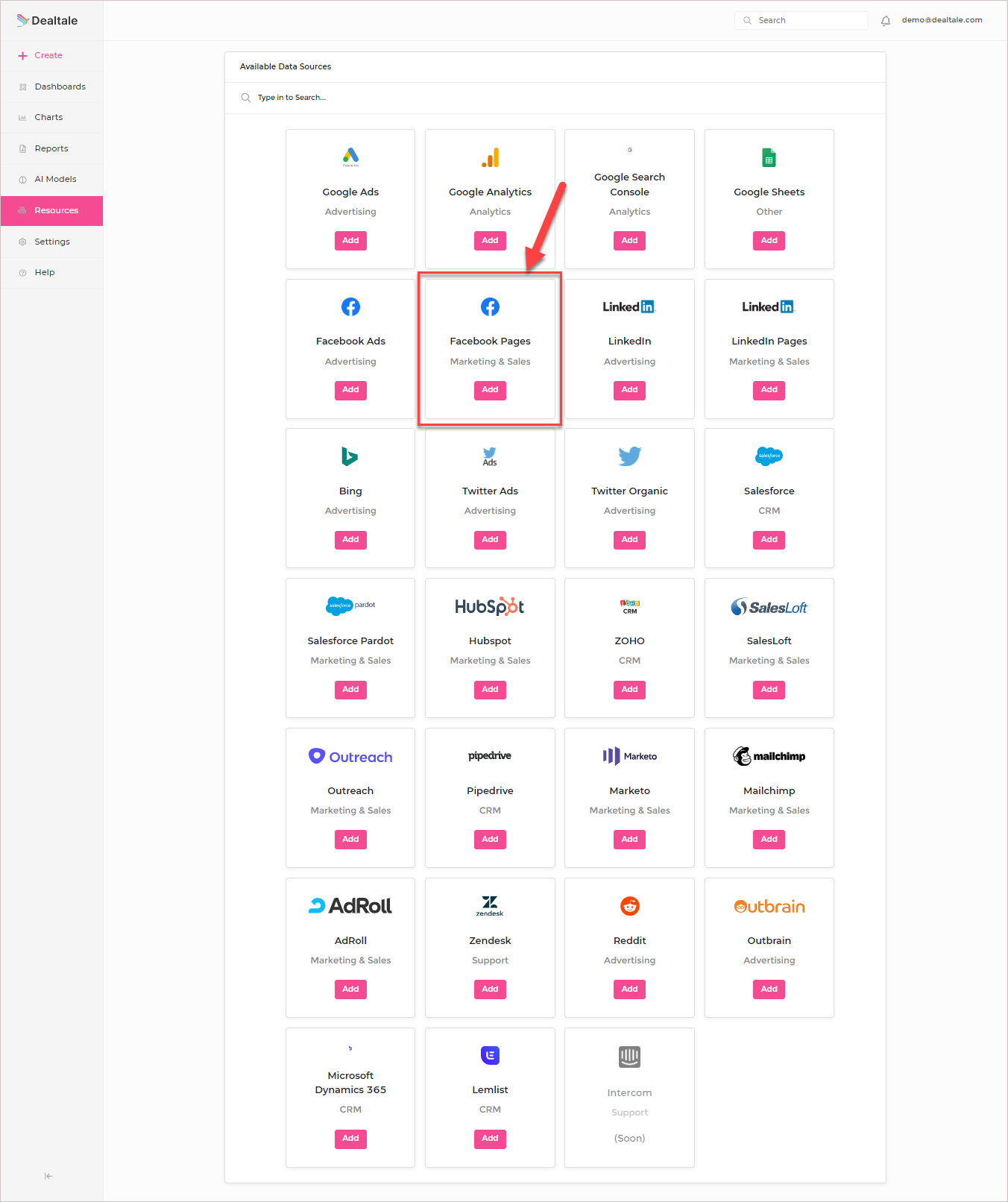The width and height of the screenshot is (1008, 1202).
Task: Add the Zendesk data source
Action: [x=490, y=989]
